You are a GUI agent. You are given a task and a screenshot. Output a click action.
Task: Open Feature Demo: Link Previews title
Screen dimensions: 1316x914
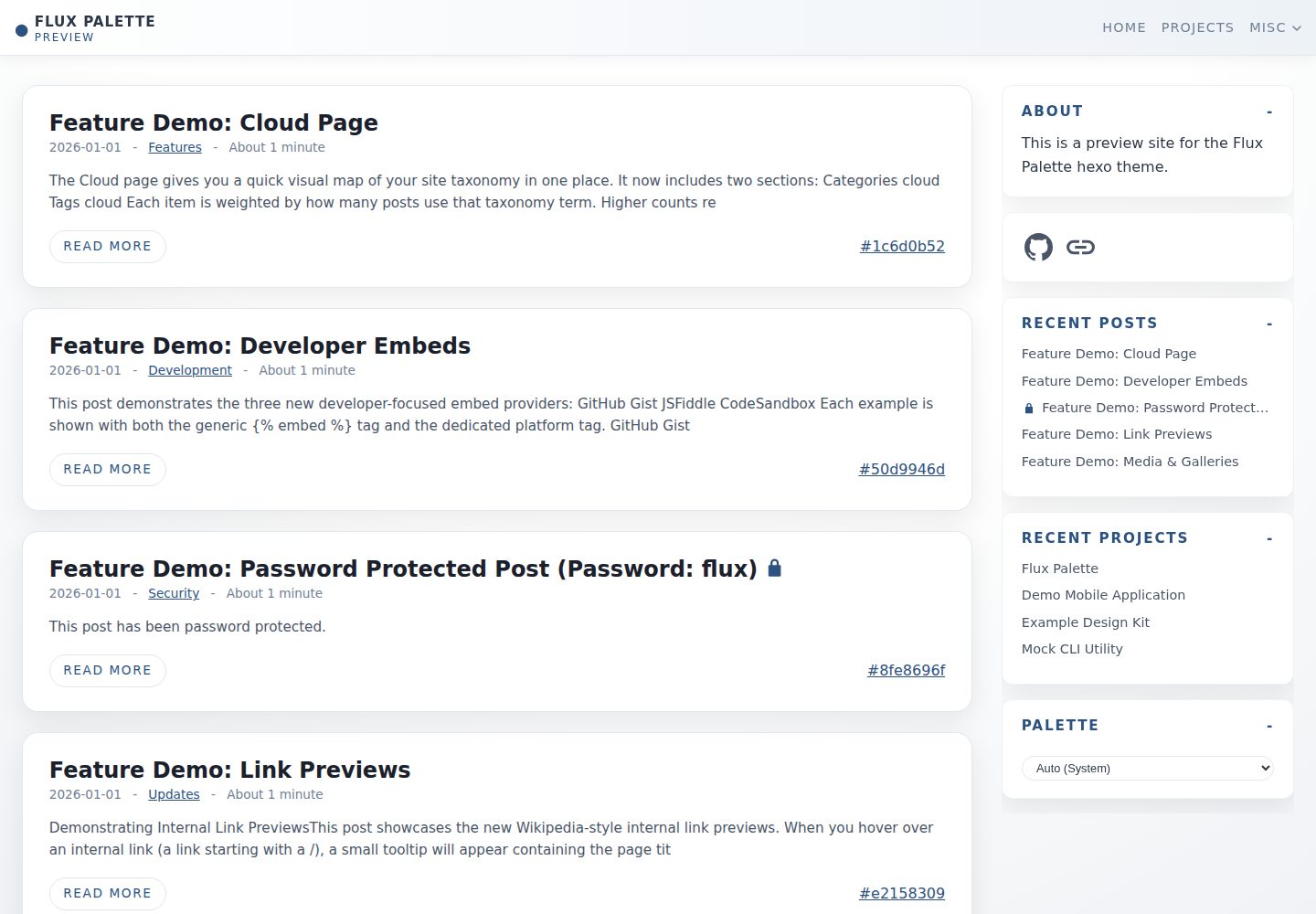tap(230, 770)
